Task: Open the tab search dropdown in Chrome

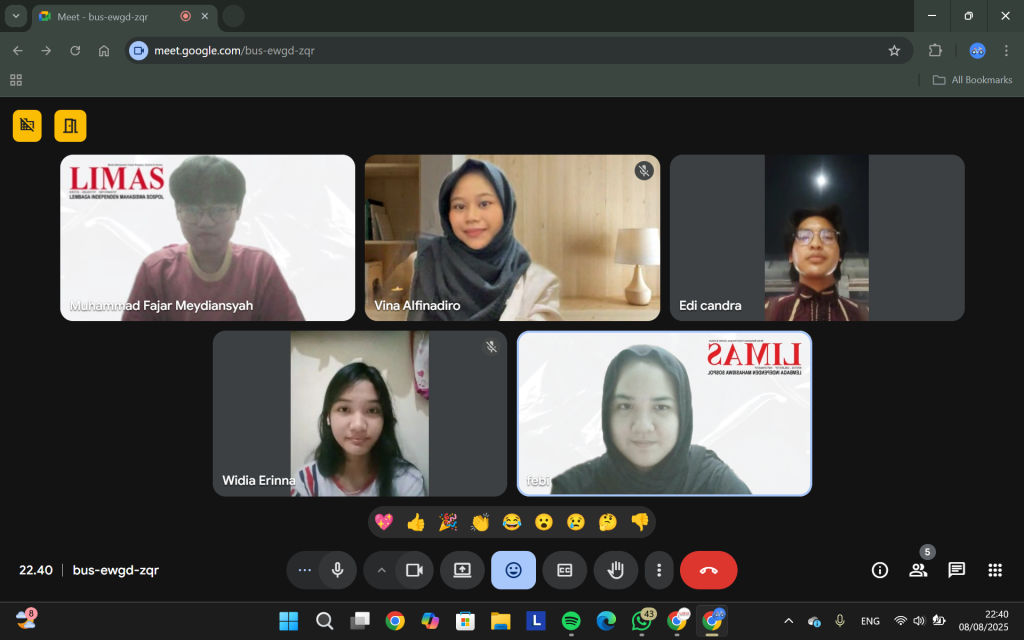Action: (16, 16)
